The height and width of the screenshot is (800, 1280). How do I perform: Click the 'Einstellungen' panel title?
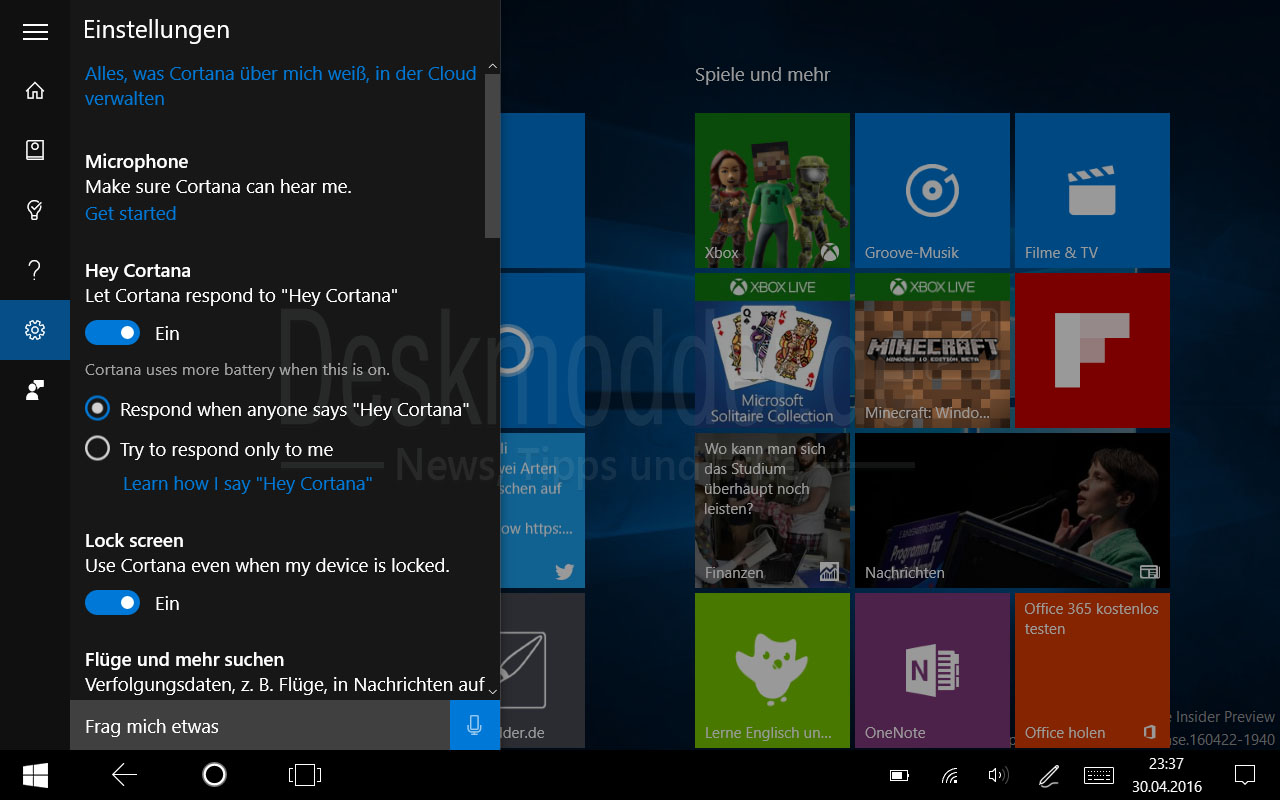pos(156,30)
